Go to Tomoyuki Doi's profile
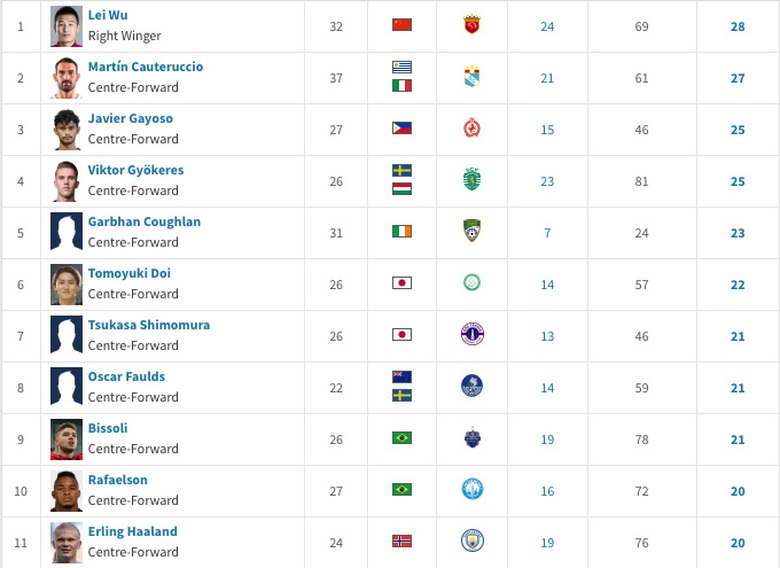This screenshot has width=780, height=568. [129, 274]
